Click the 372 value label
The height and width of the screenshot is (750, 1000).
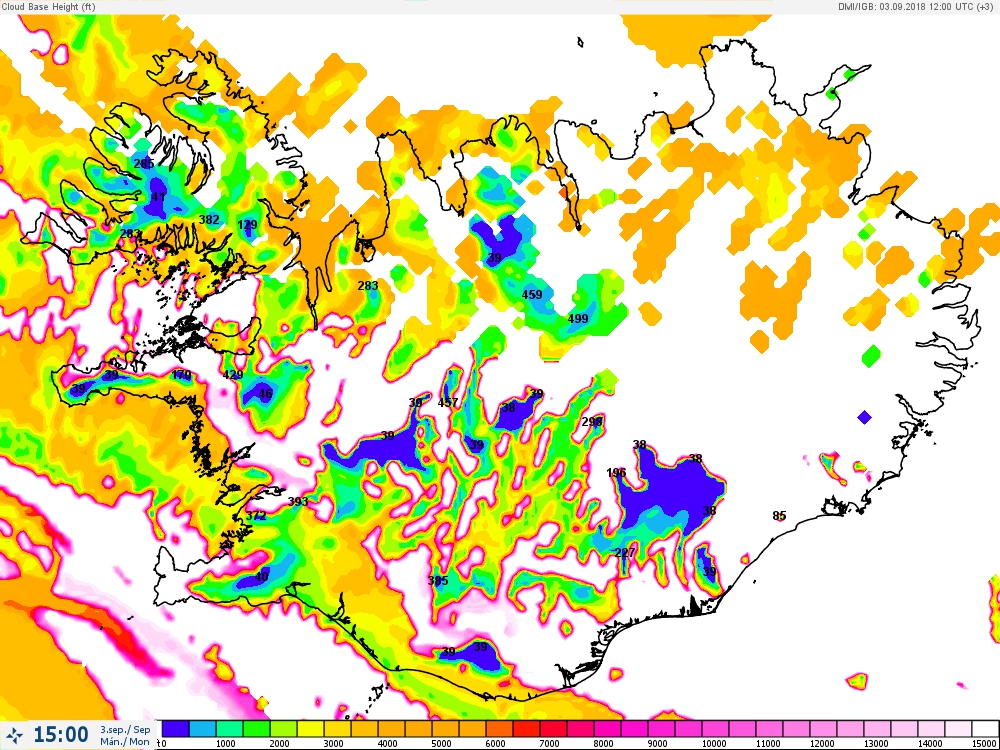point(256,515)
